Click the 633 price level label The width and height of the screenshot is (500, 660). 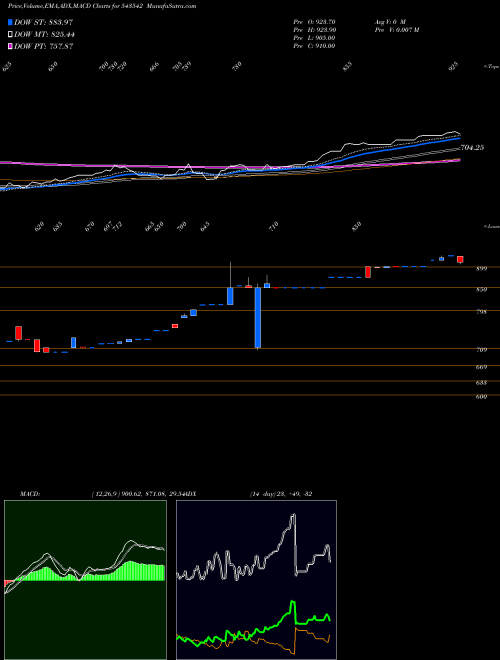481,383
